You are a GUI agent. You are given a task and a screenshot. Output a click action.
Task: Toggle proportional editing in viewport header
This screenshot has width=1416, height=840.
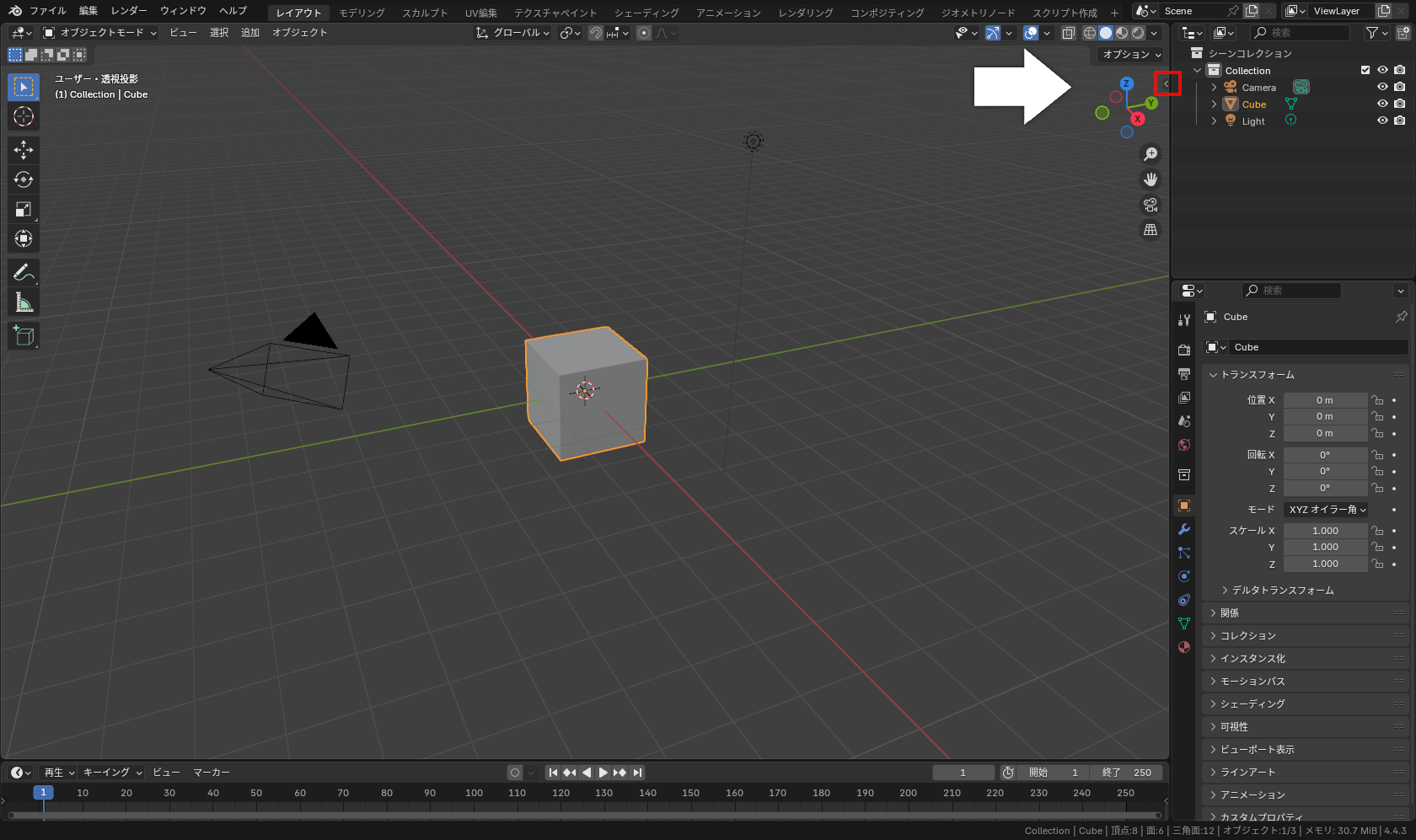coord(644,33)
